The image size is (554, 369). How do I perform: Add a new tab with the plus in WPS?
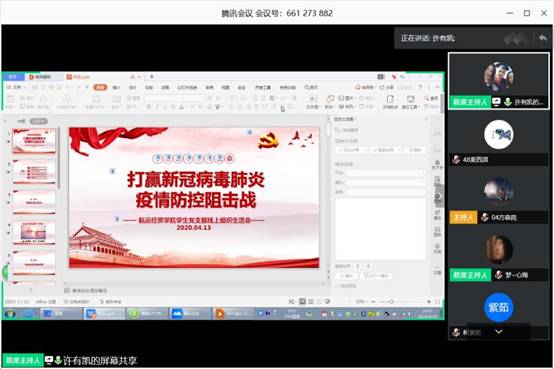click(x=152, y=77)
